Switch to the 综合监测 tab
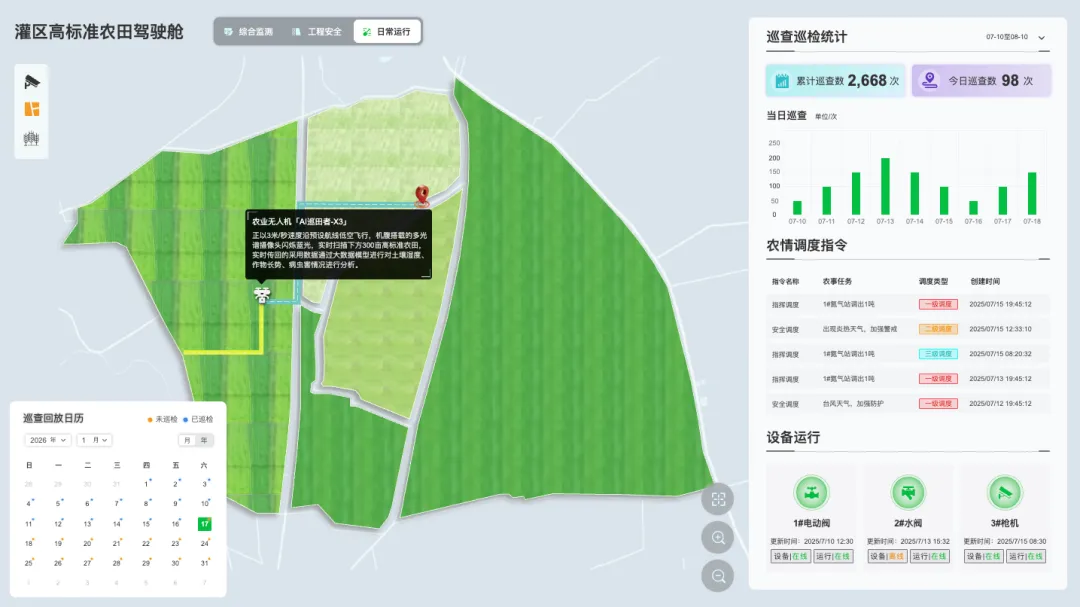 (249, 32)
